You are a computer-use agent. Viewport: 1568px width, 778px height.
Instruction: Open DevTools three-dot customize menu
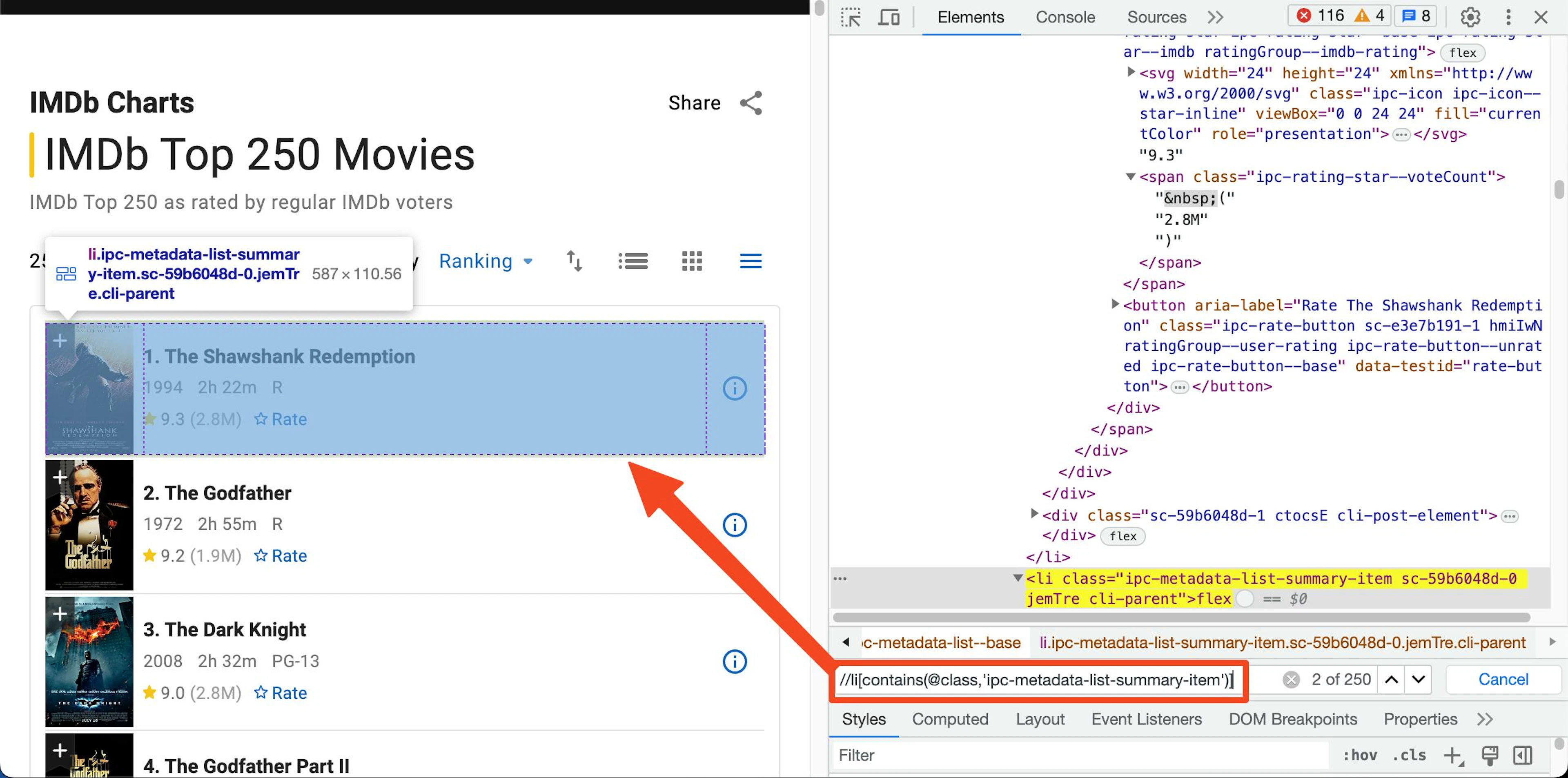pos(1508,17)
